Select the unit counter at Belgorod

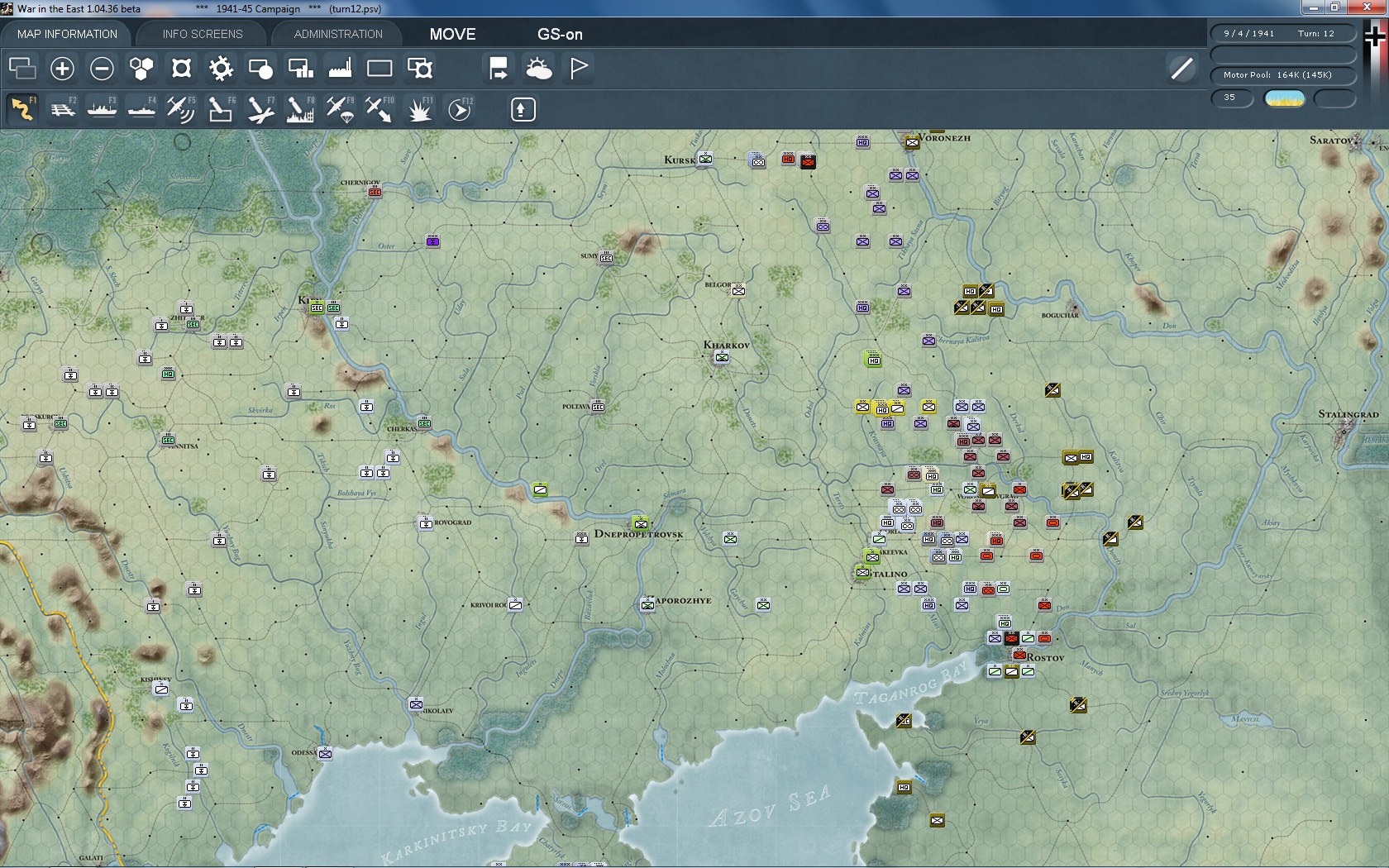coord(738,290)
